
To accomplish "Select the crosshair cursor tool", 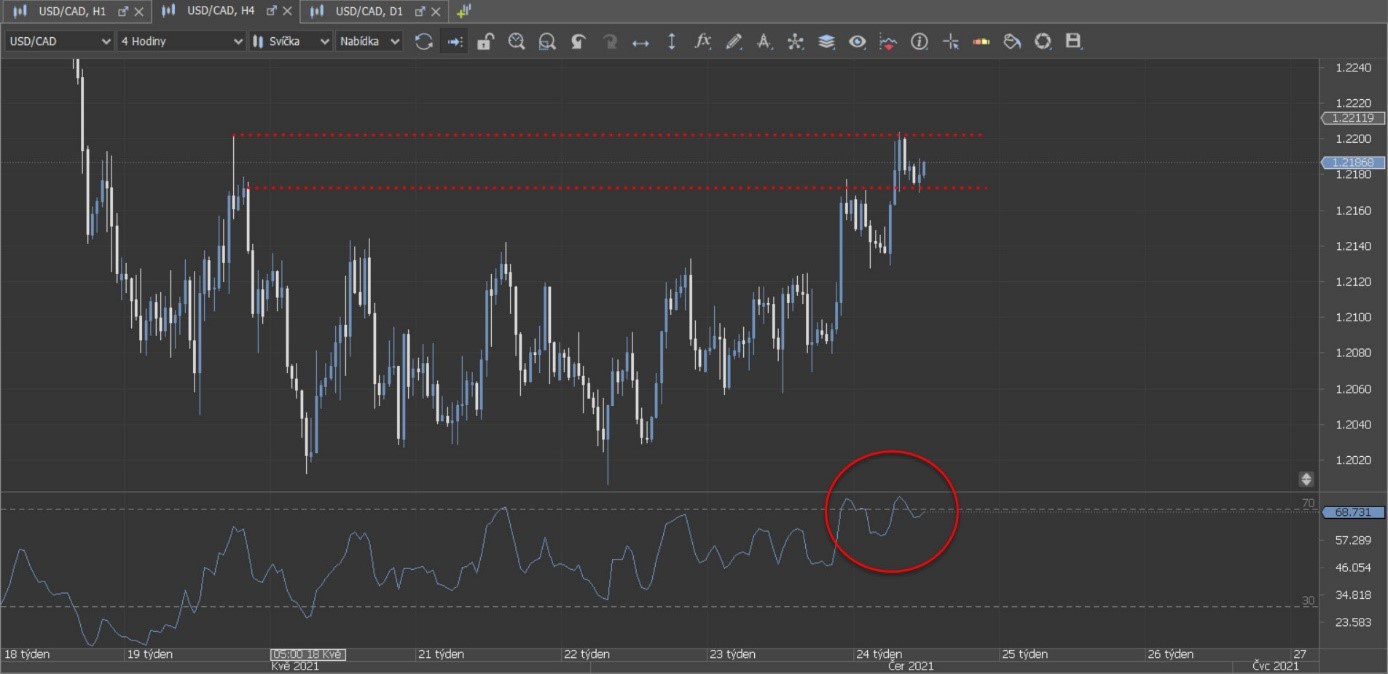I will [x=950, y=42].
